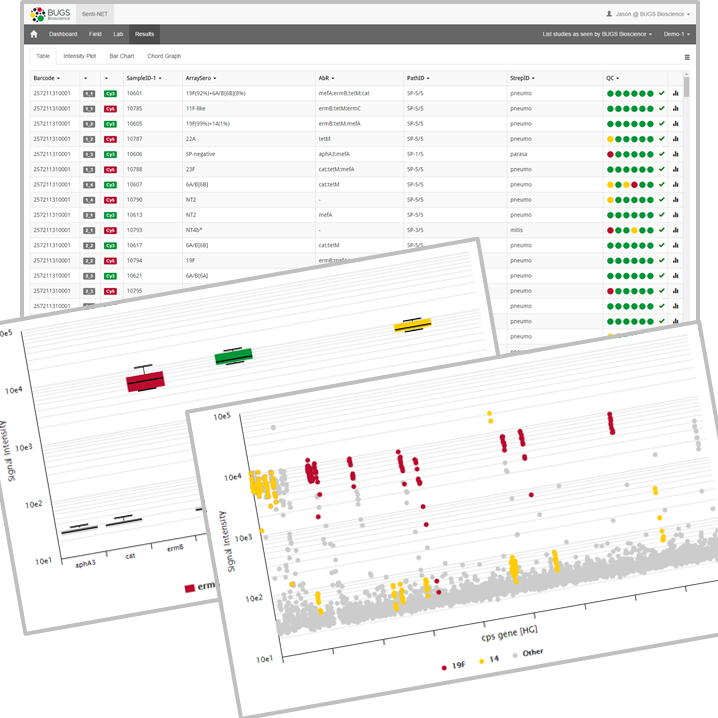The width and height of the screenshot is (718, 718).
Task: Click the table's vertical scrollbar thumb
Action: pos(686,87)
